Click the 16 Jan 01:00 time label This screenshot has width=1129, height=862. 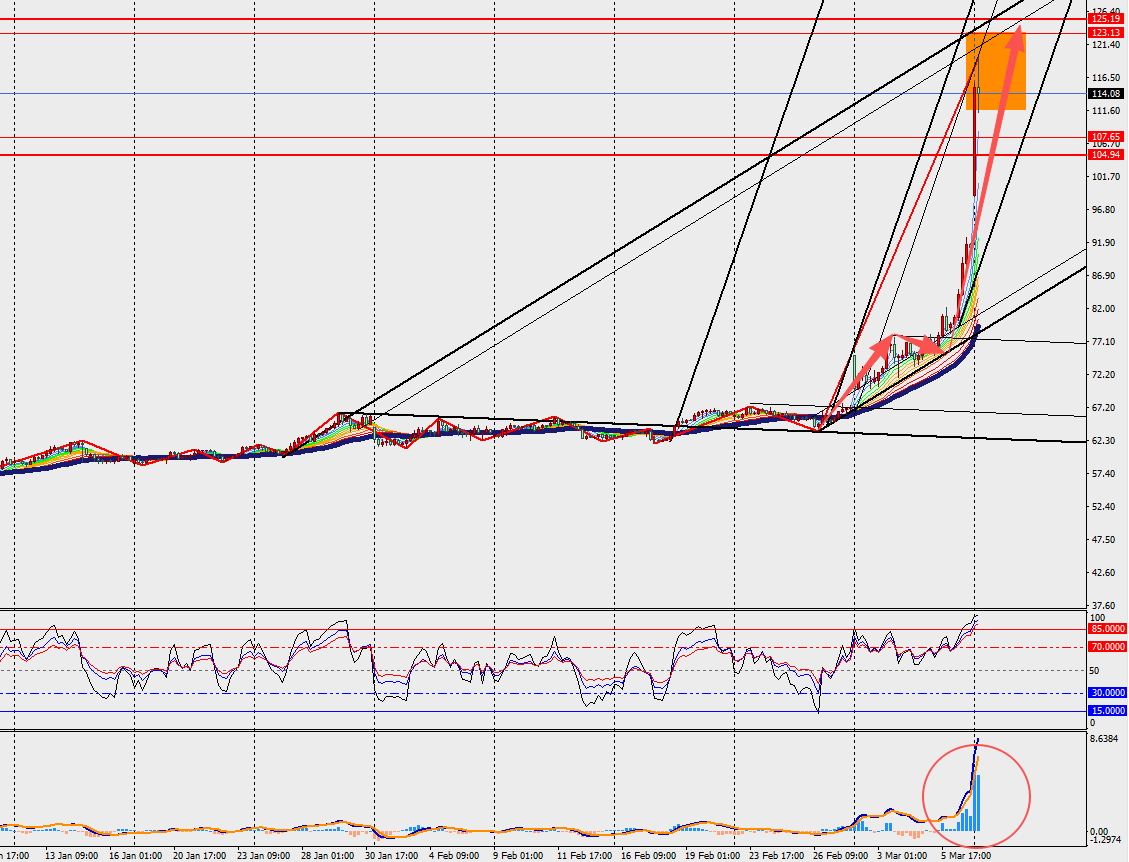pos(135,856)
